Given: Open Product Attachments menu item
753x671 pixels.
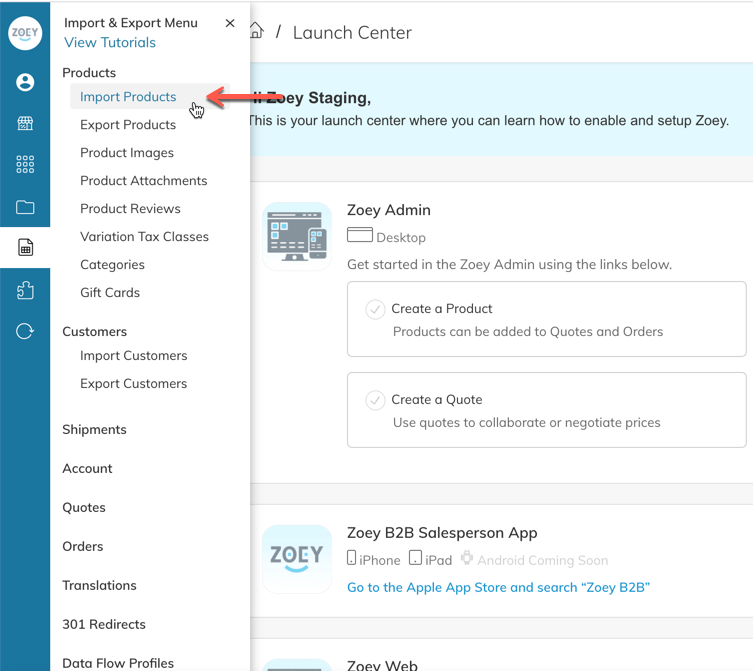Looking at the screenshot, I should pyautogui.click(x=144, y=181).
